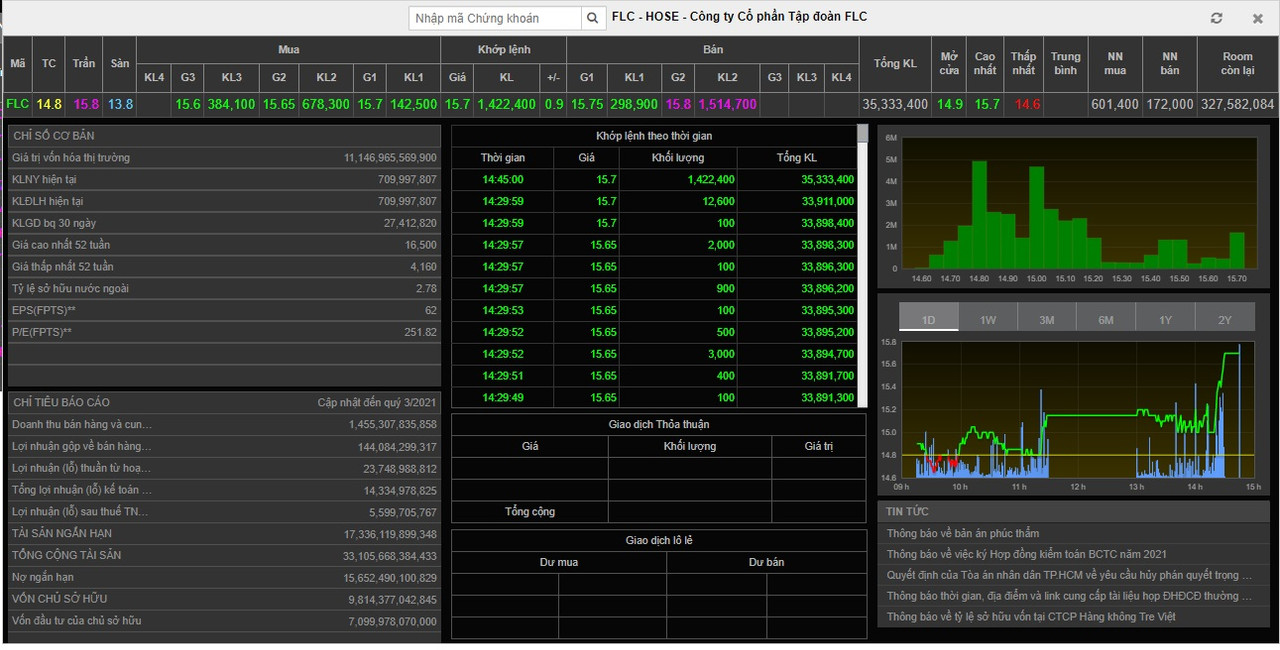The image size is (1280, 650).
Task: Click buy volume 678,300
Action: [326, 104]
